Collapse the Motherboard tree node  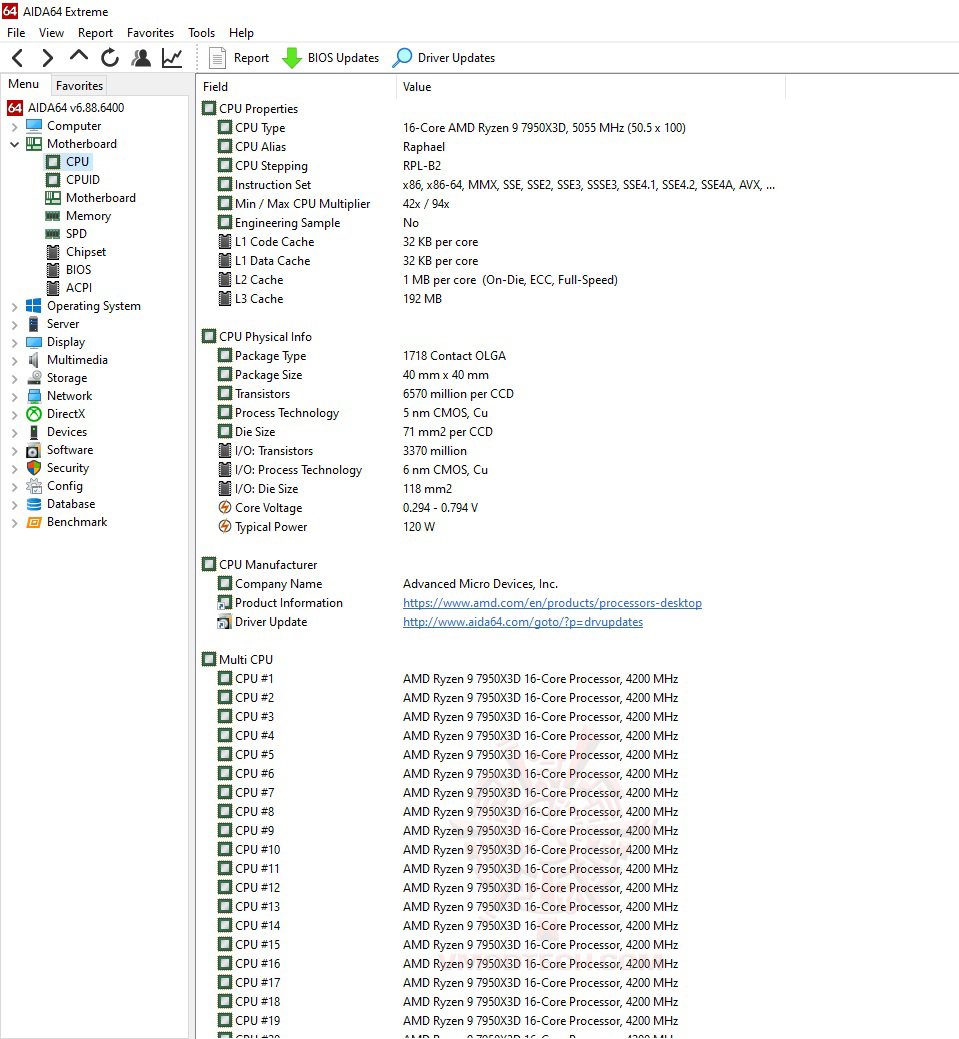tap(15, 144)
